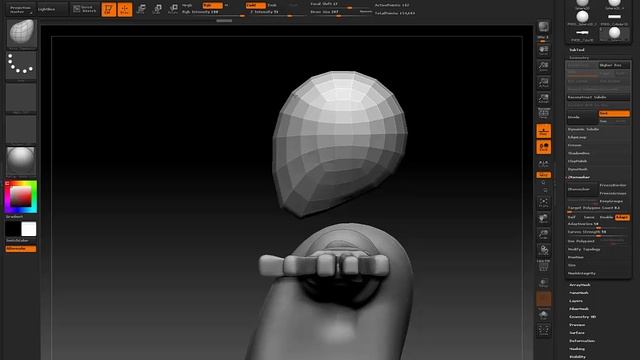Click the Move view icon in right shelf
The height and width of the screenshot is (360, 640).
tap(543, 219)
